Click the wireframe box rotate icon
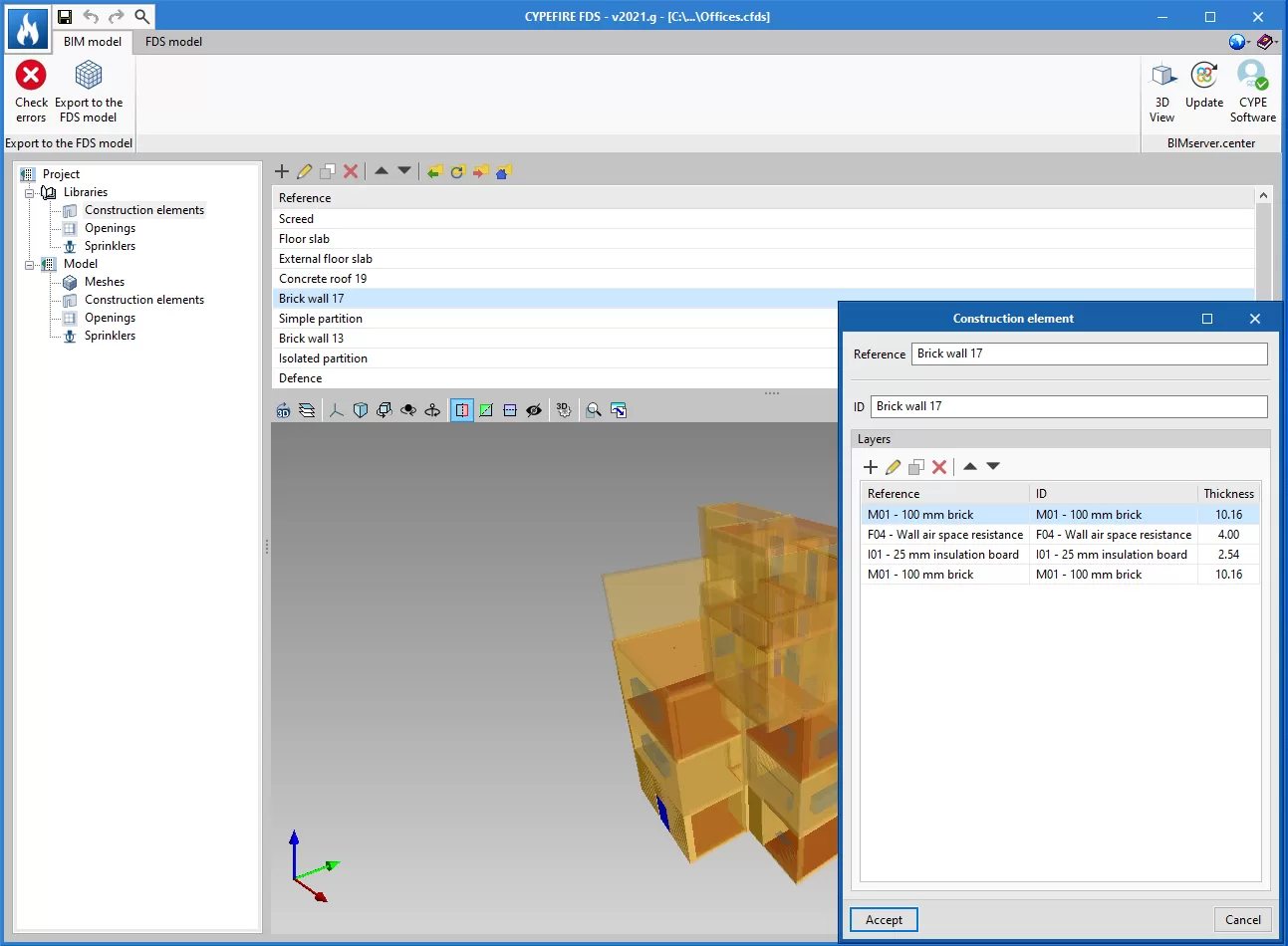Screen dimensions: 1288x946 pyautogui.click(x=385, y=410)
